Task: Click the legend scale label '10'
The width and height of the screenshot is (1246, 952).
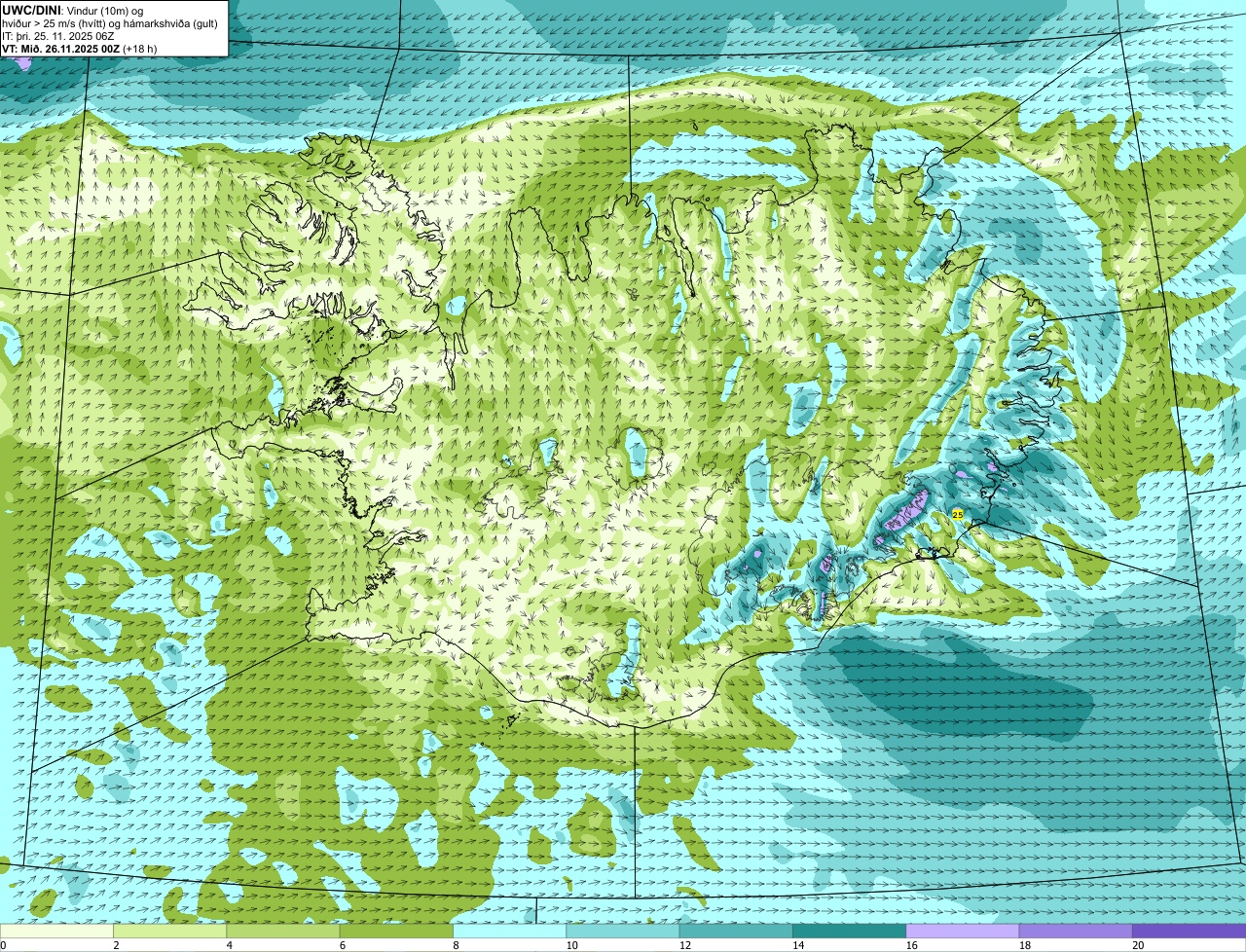Action: 571,944
